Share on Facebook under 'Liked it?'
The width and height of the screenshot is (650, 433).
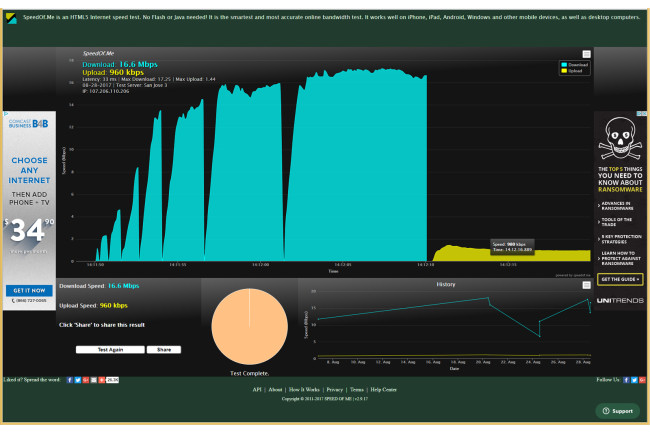click(69, 380)
